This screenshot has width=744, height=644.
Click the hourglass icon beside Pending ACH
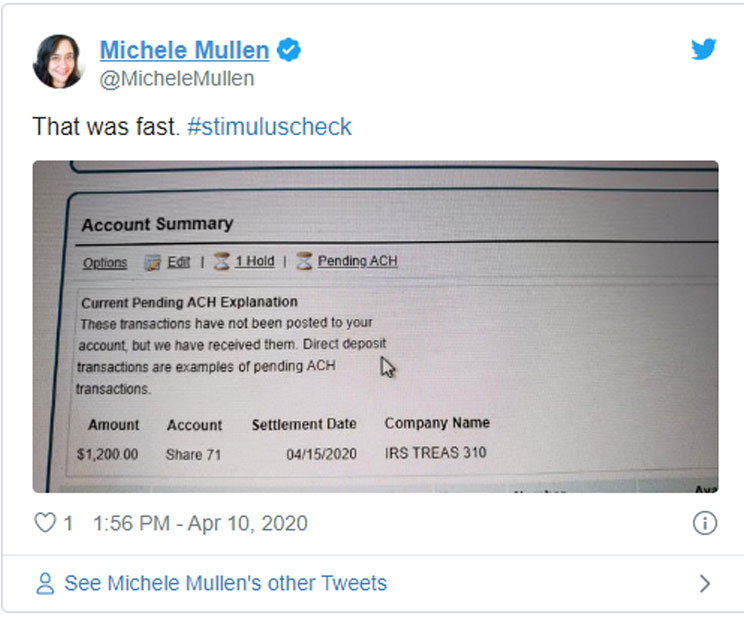pos(303,261)
